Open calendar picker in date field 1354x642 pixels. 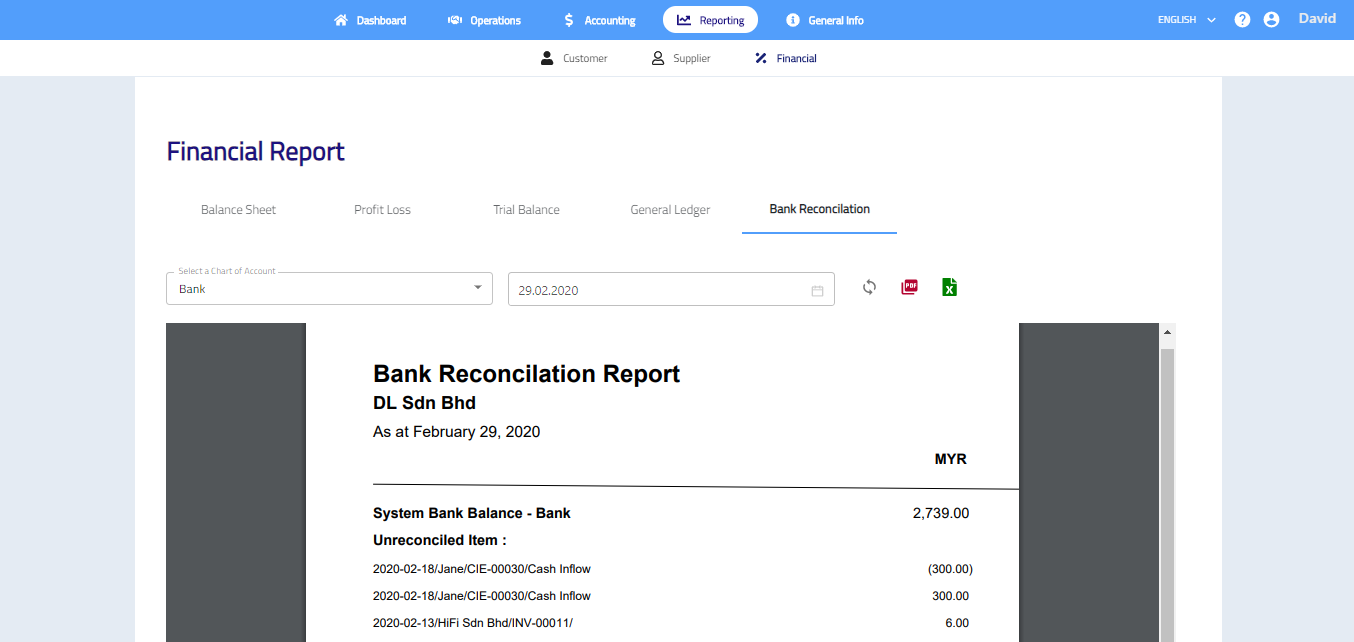(x=817, y=290)
